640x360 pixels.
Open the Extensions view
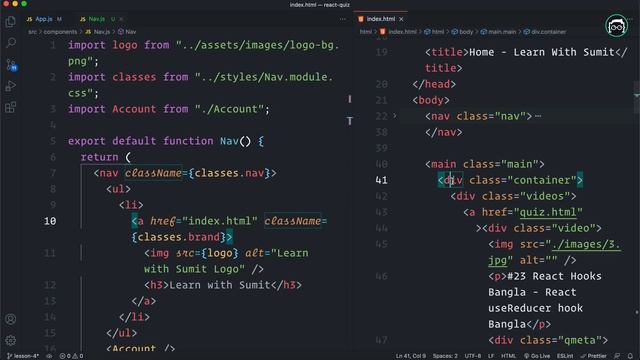tap(11, 107)
